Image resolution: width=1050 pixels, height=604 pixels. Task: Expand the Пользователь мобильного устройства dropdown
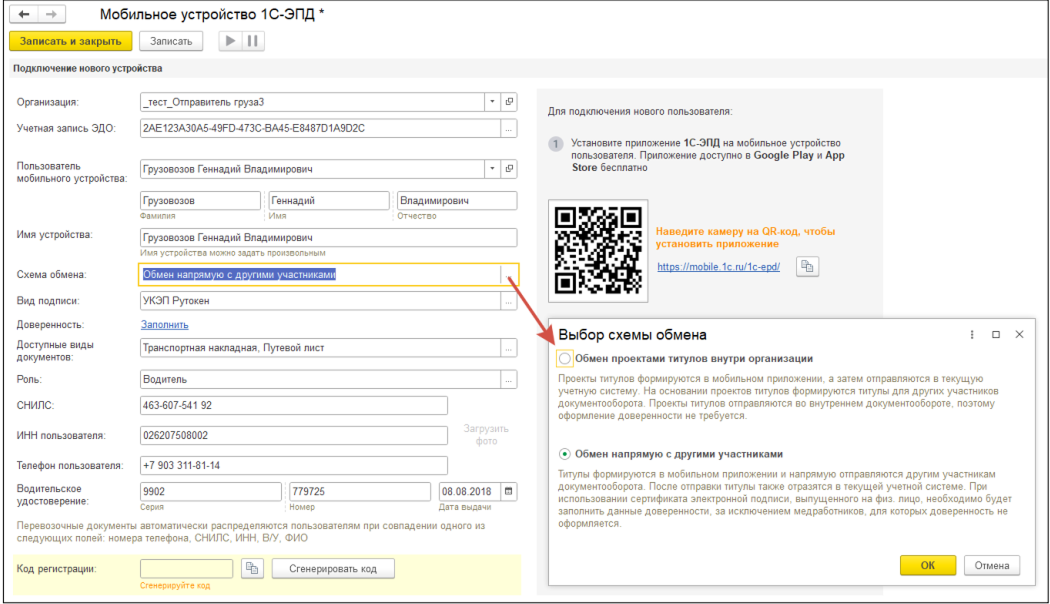click(491, 169)
